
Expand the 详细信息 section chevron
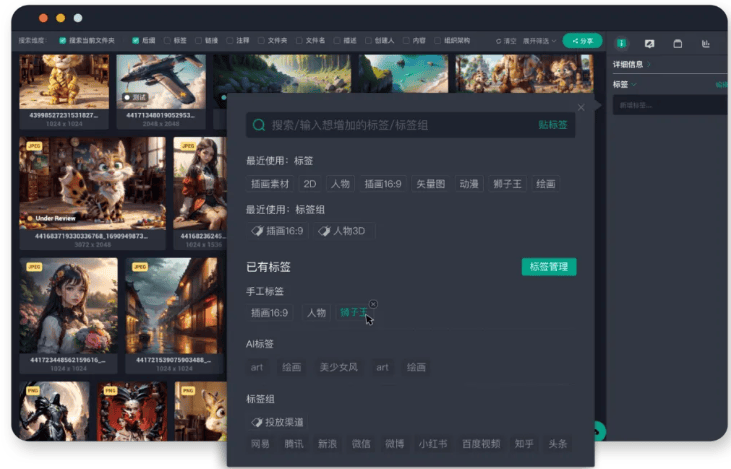(650, 64)
